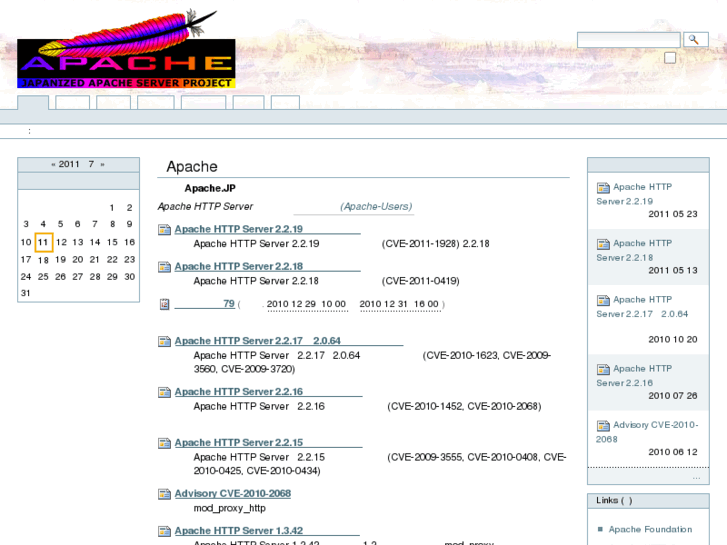Select day 31 in the calendar

pyautogui.click(x=26, y=293)
